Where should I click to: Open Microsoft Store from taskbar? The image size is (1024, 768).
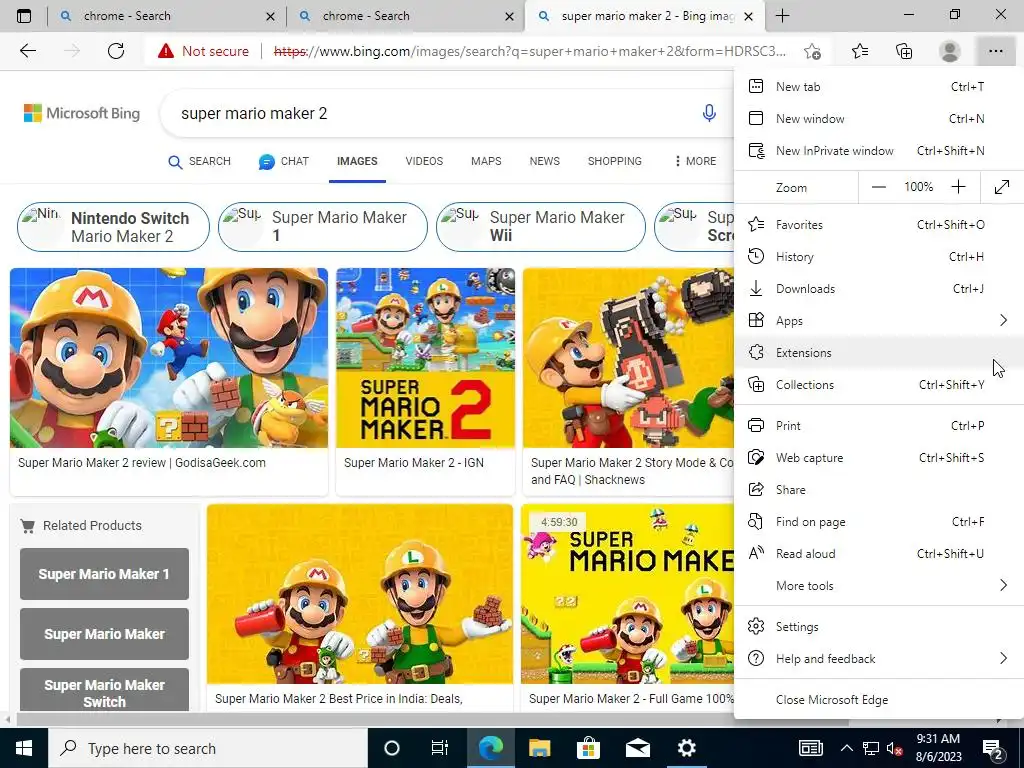[588, 748]
